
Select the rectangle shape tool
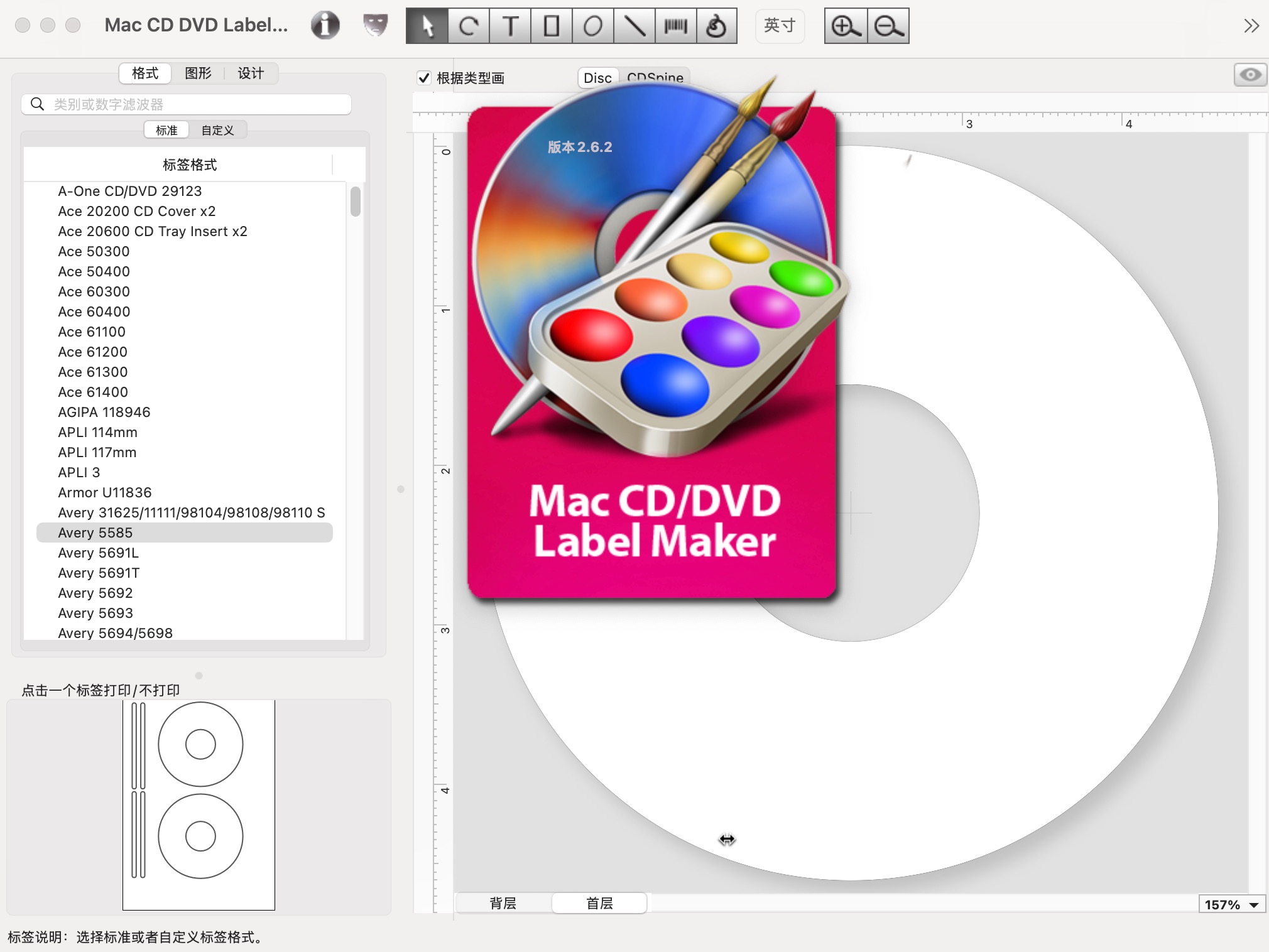[x=552, y=26]
